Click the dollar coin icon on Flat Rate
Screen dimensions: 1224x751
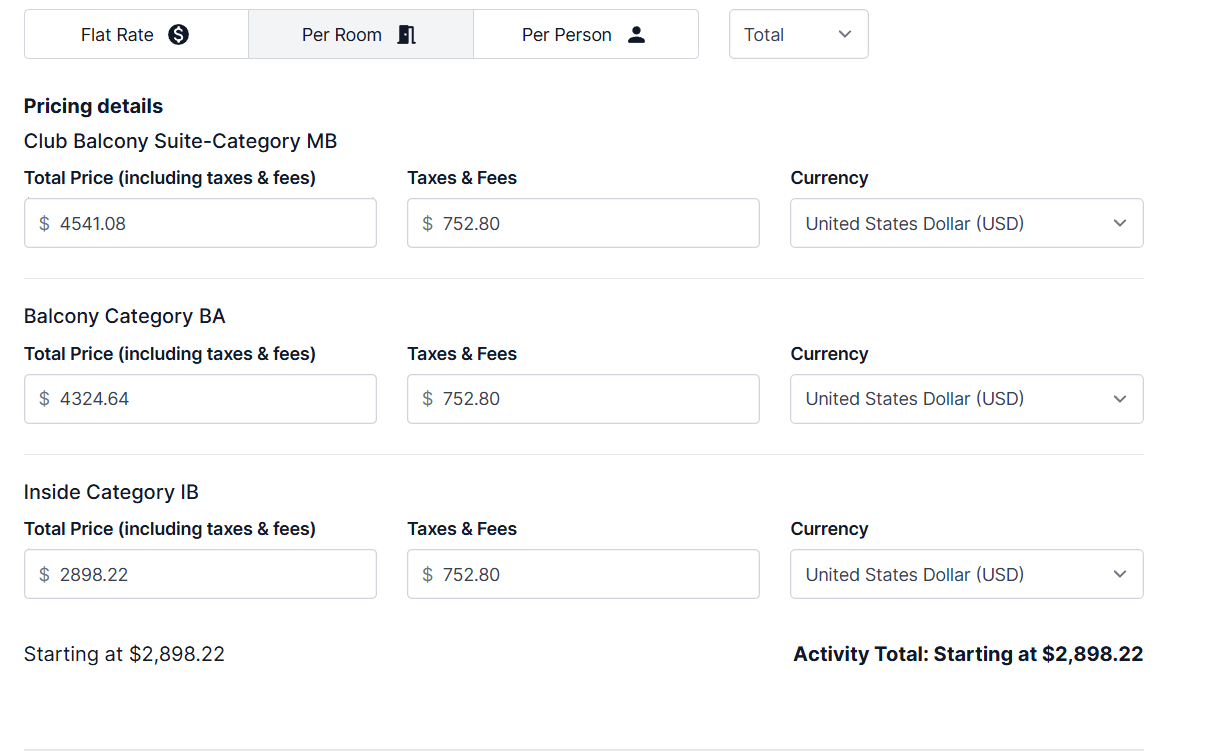(178, 35)
